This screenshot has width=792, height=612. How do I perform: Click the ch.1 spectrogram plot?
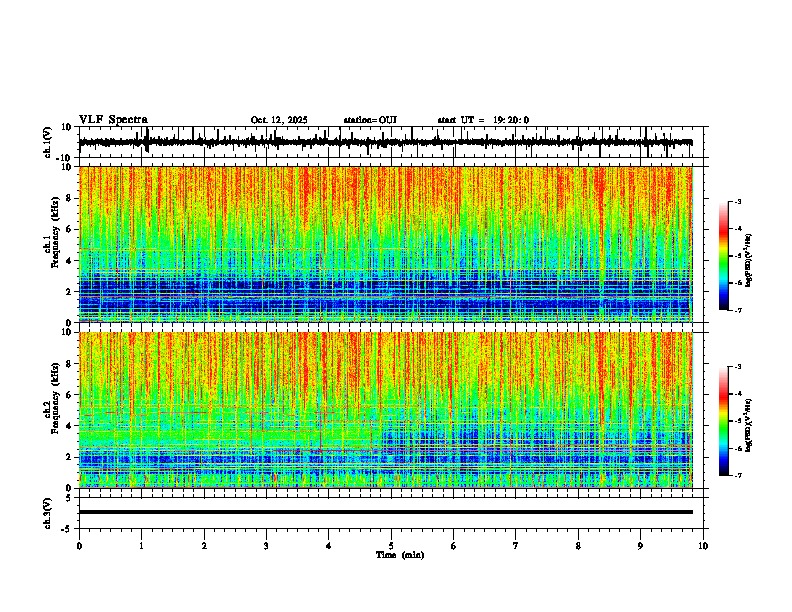pos(386,244)
